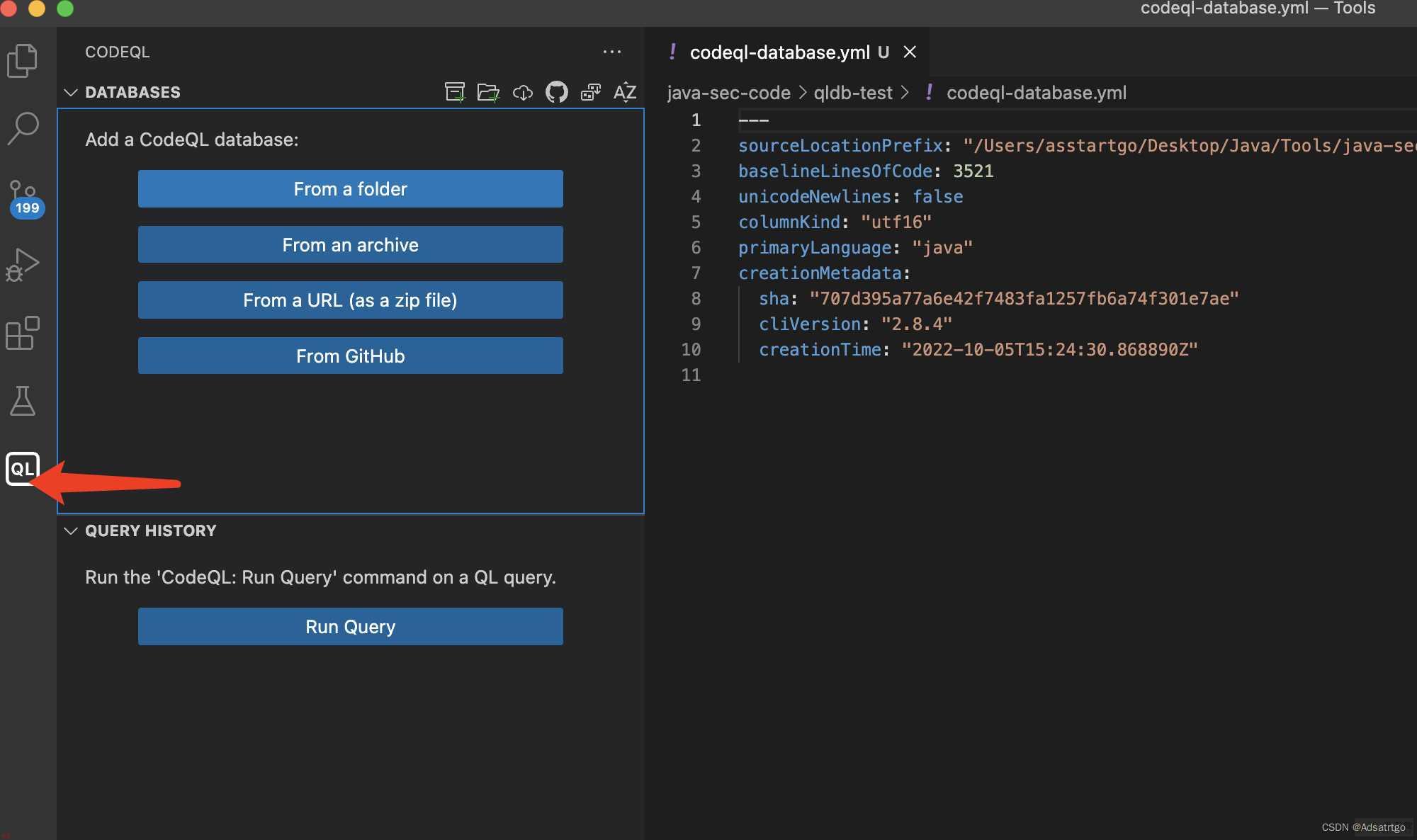Click the columnKind value "utf16"
The height and width of the screenshot is (840, 1417).
(896, 222)
